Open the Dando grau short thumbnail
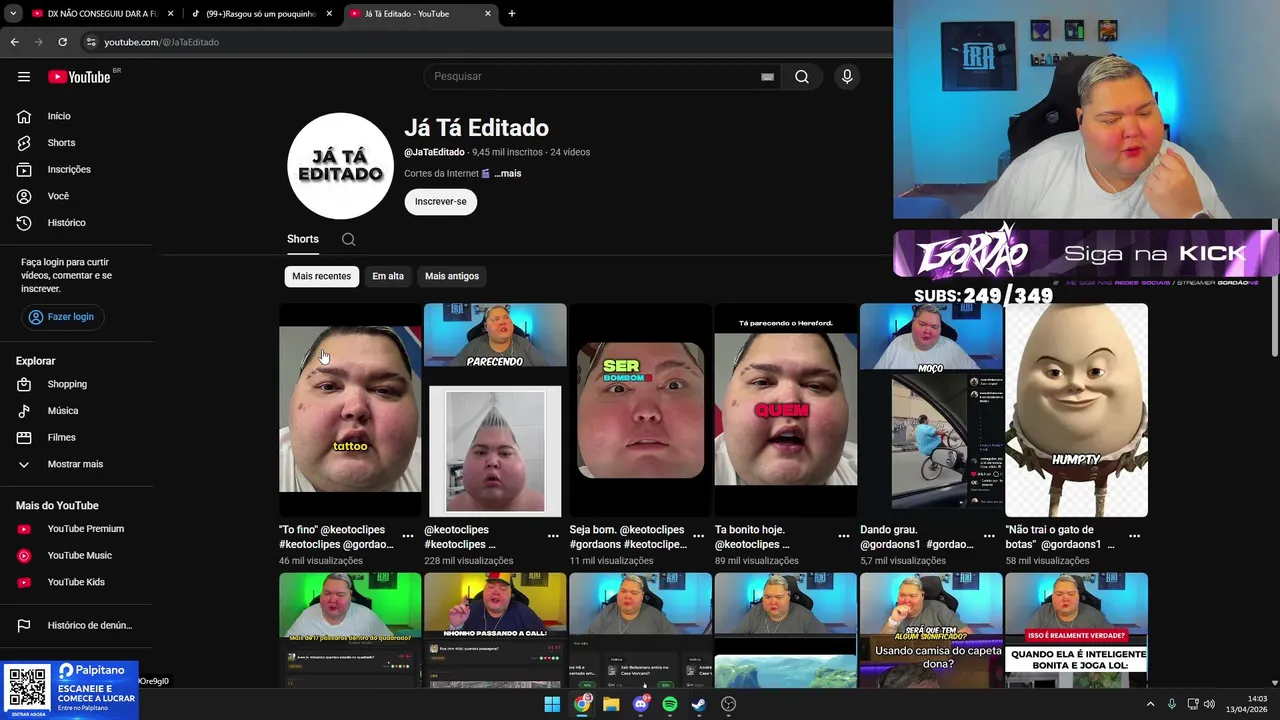The image size is (1280, 720). tap(931, 410)
